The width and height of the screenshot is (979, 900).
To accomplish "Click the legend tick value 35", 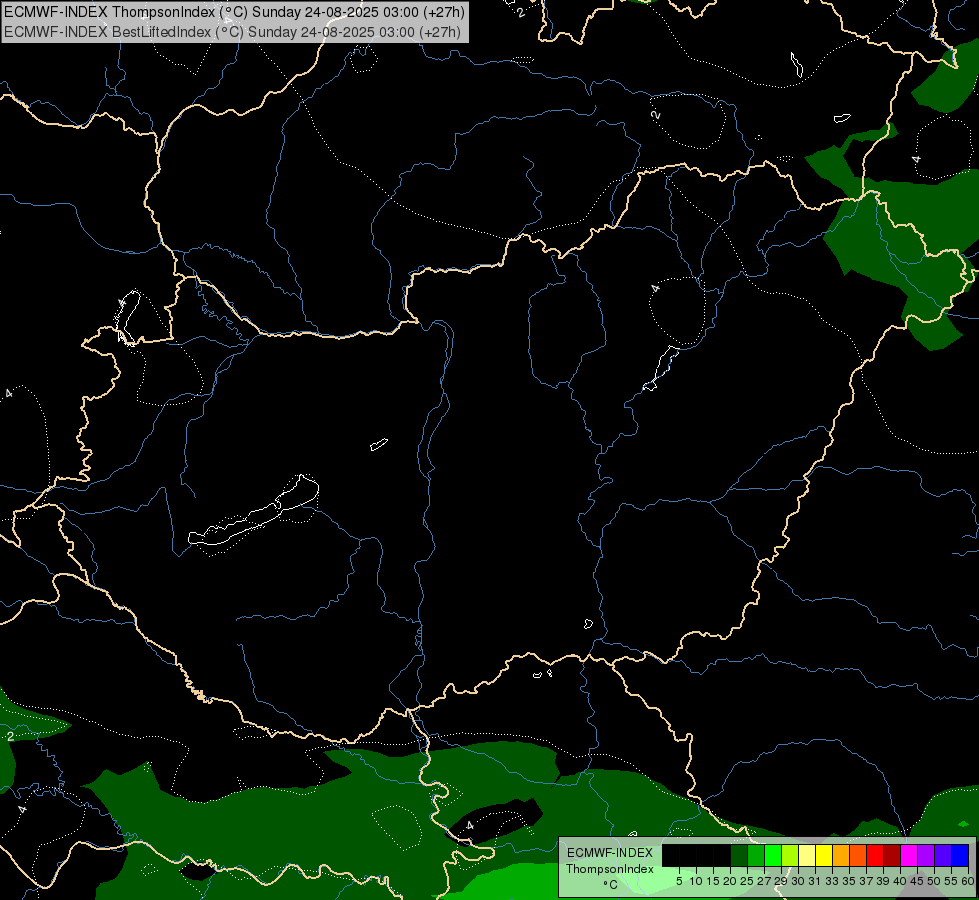I will click(849, 881).
